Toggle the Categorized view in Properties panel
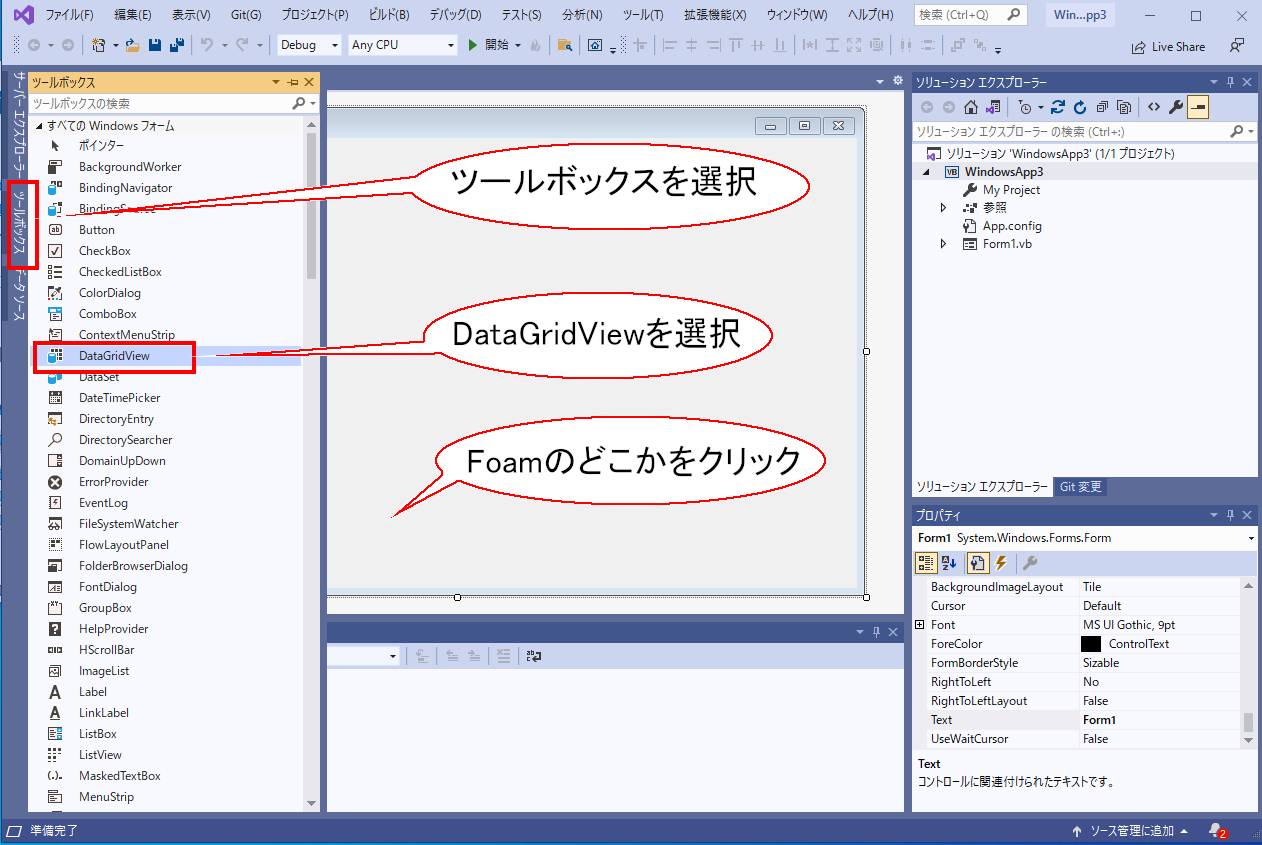 pos(926,563)
